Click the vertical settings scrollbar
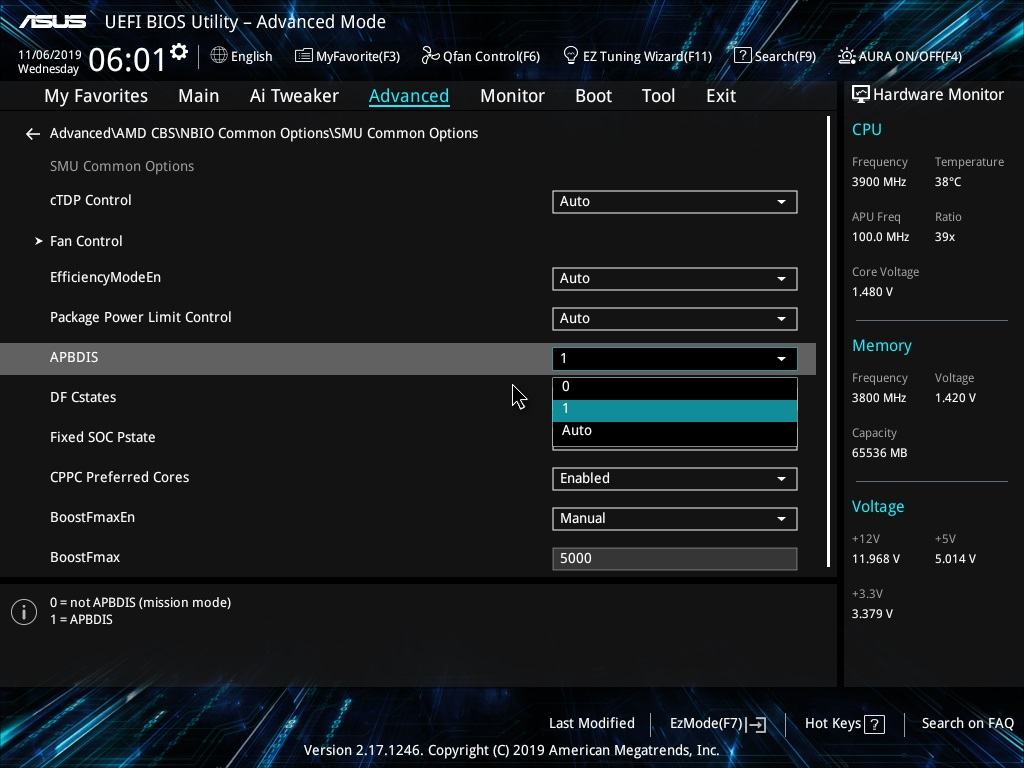Viewport: 1024px width, 768px height. coord(828,342)
